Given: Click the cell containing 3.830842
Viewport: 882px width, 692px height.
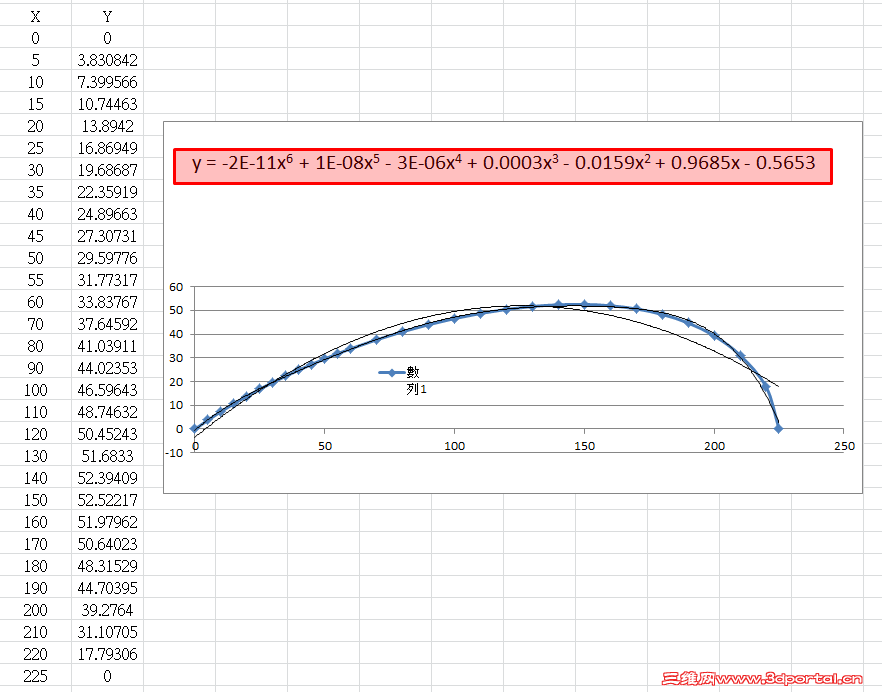Looking at the screenshot, I should pyautogui.click(x=107, y=60).
